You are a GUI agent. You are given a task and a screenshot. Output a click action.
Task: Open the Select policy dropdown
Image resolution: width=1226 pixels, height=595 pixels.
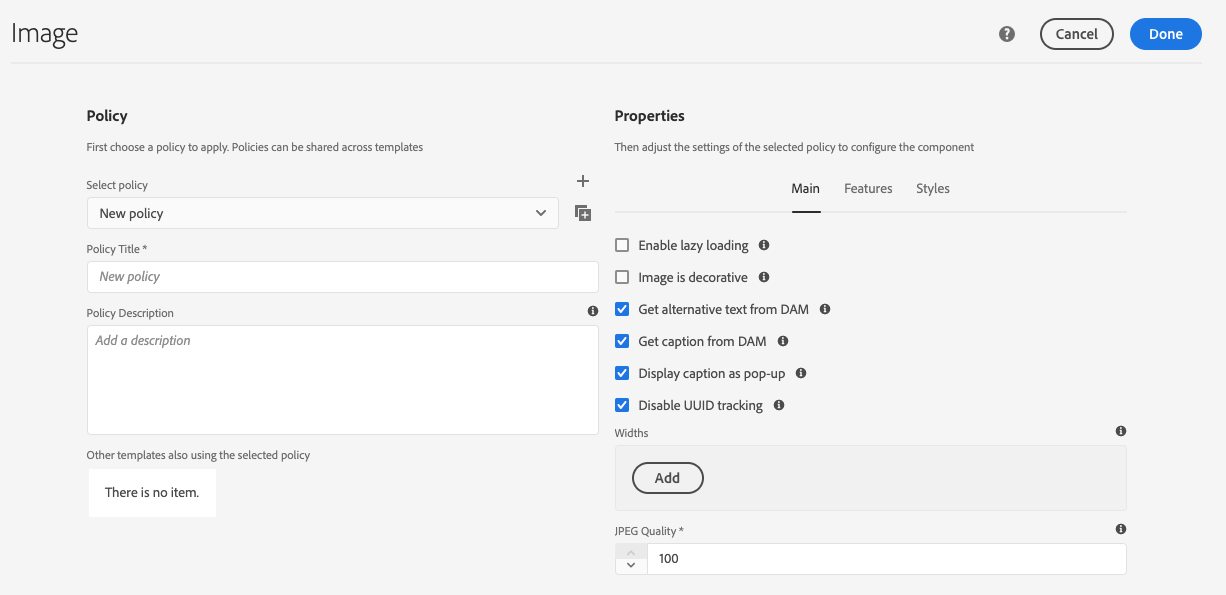pos(322,213)
